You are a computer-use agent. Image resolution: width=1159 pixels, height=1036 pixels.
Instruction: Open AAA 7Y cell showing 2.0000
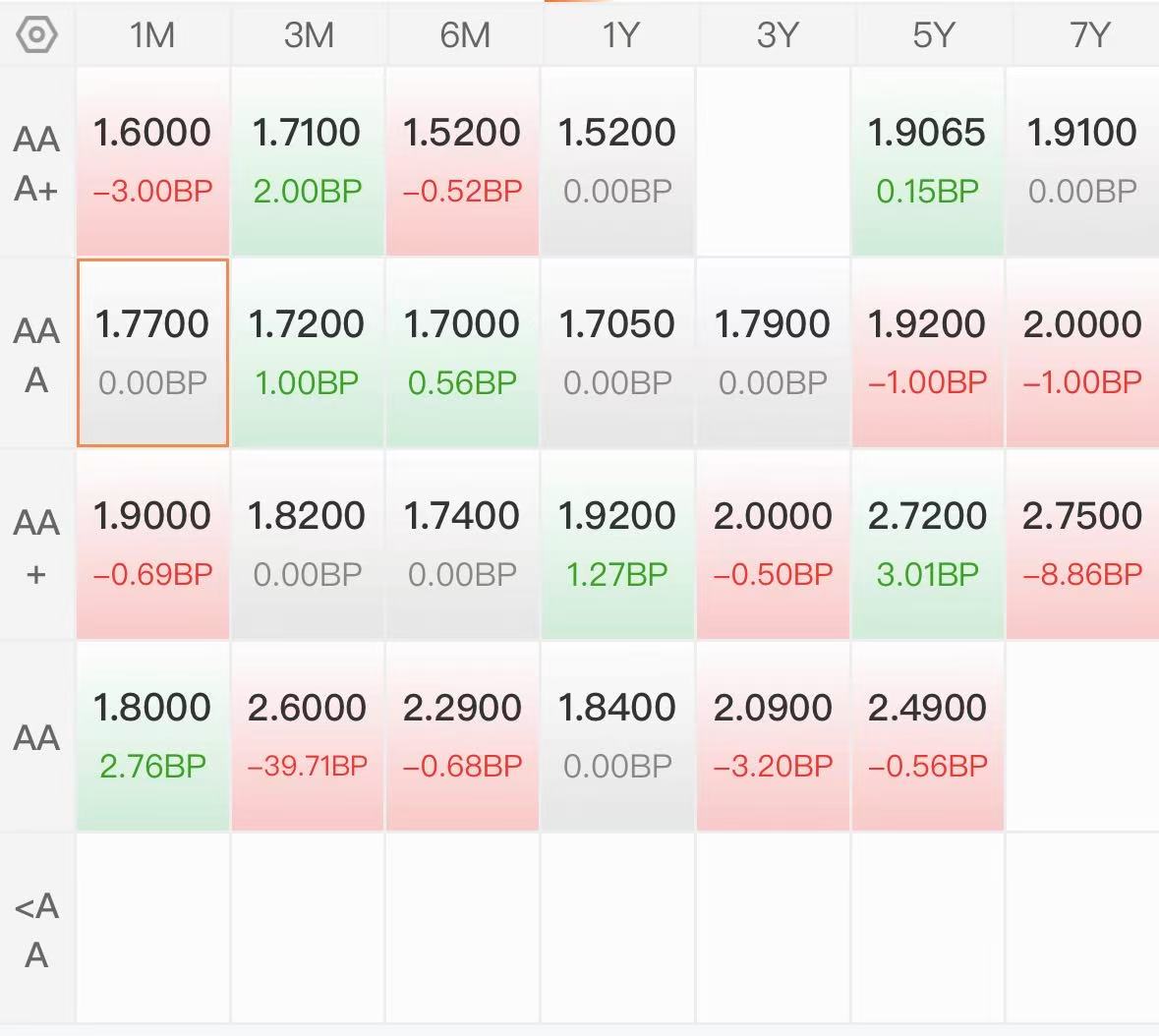tap(1083, 353)
